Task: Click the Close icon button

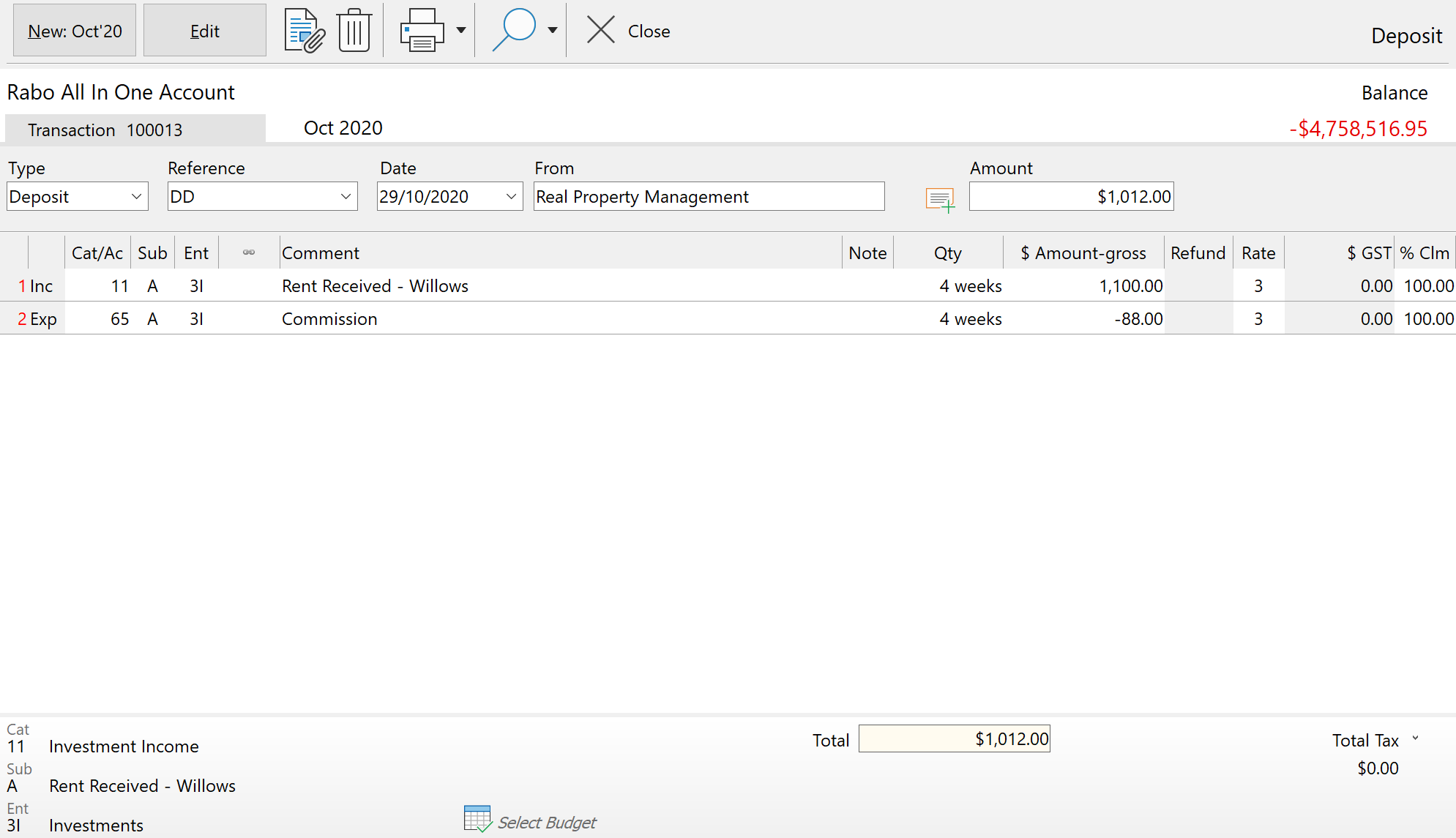Action: pos(600,31)
